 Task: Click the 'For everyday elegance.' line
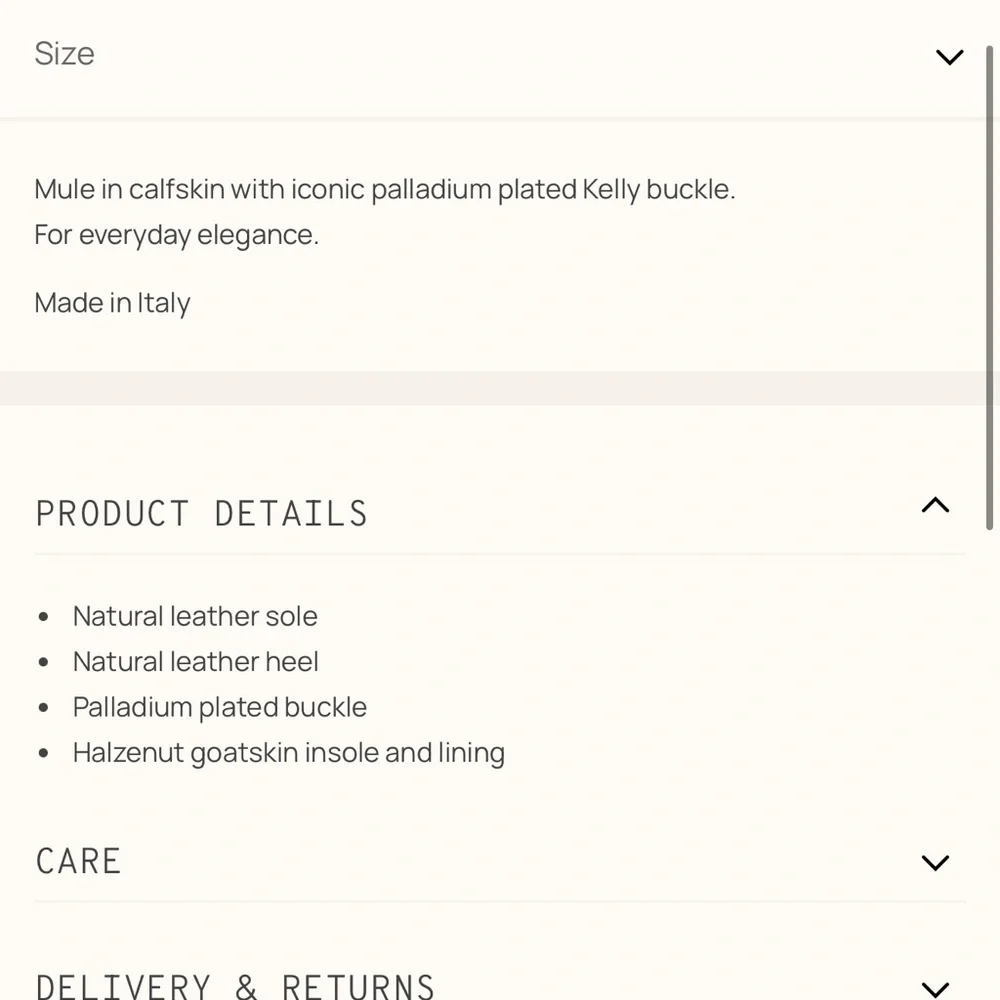click(x=177, y=235)
